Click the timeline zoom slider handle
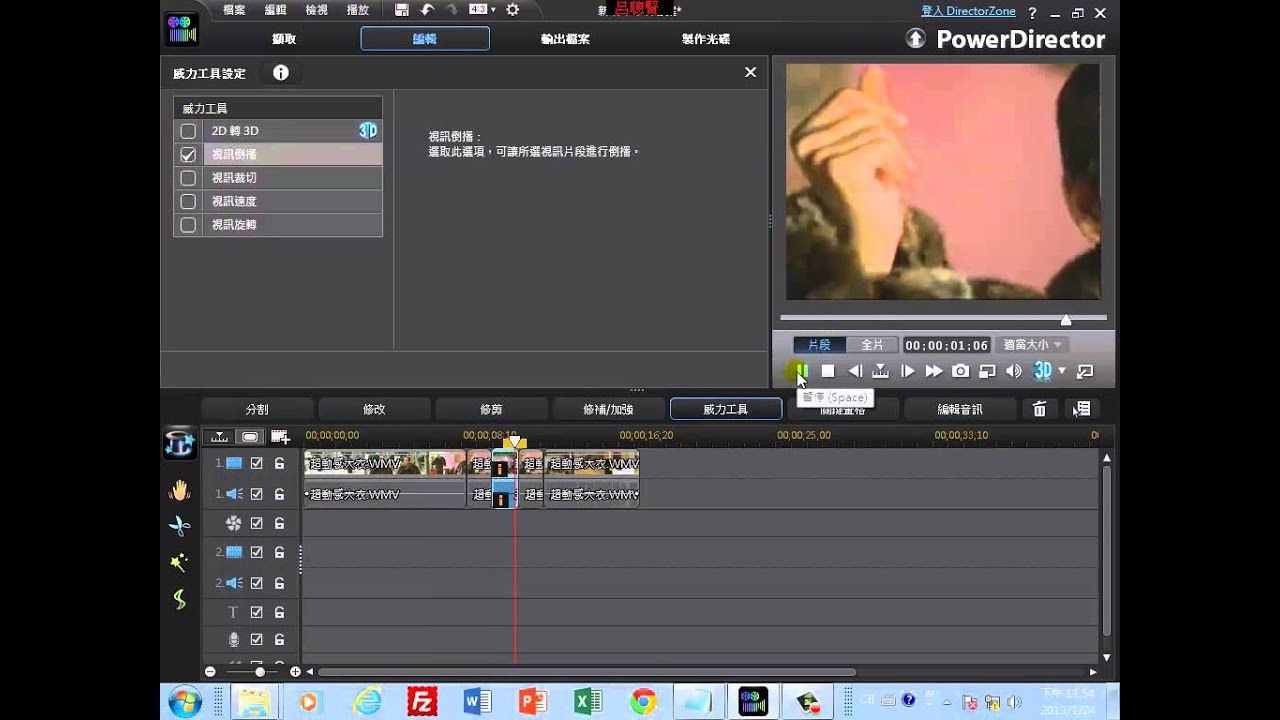 [260, 672]
